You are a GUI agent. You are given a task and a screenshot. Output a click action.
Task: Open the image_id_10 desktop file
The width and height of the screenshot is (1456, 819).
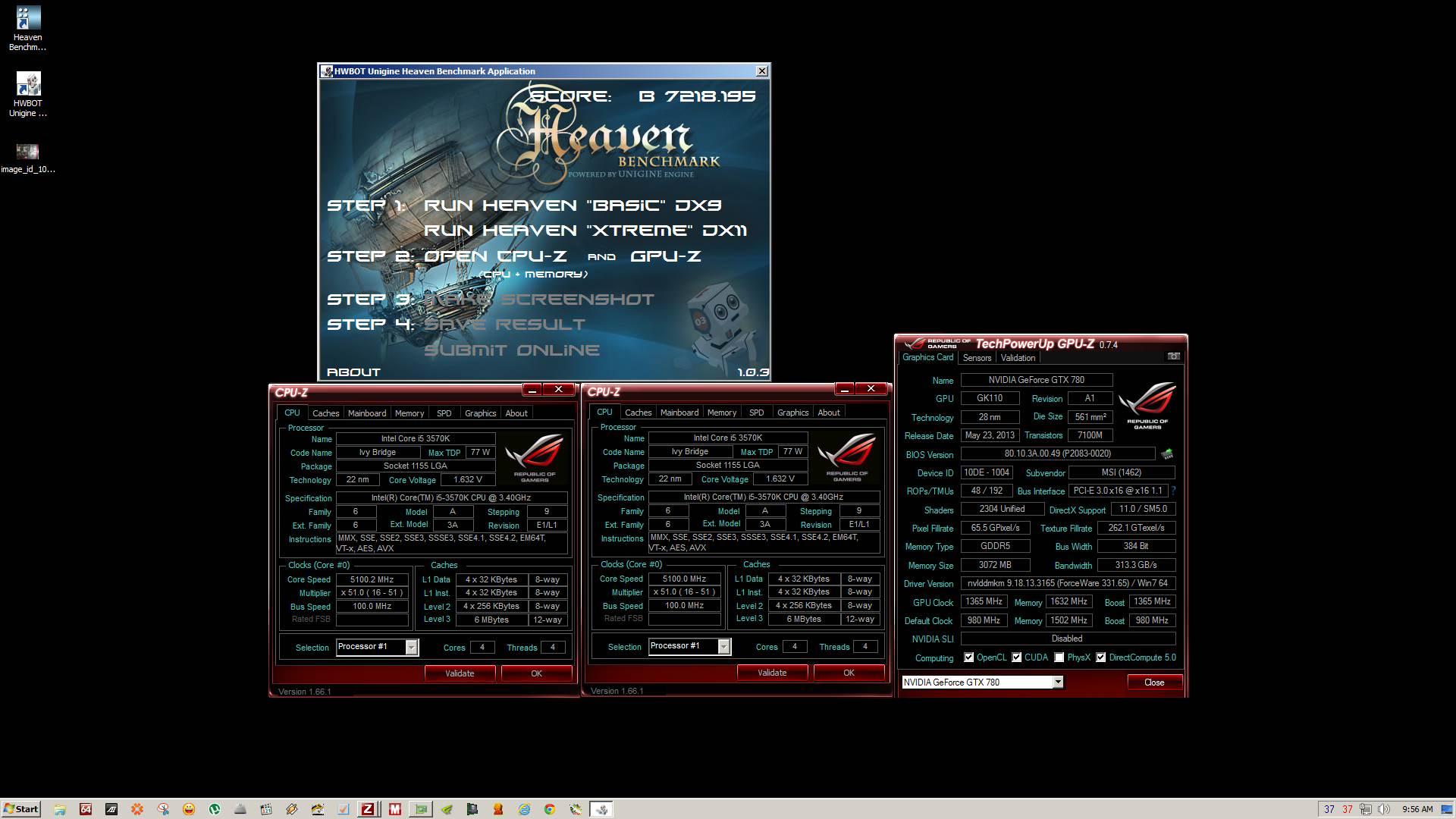coord(27,158)
